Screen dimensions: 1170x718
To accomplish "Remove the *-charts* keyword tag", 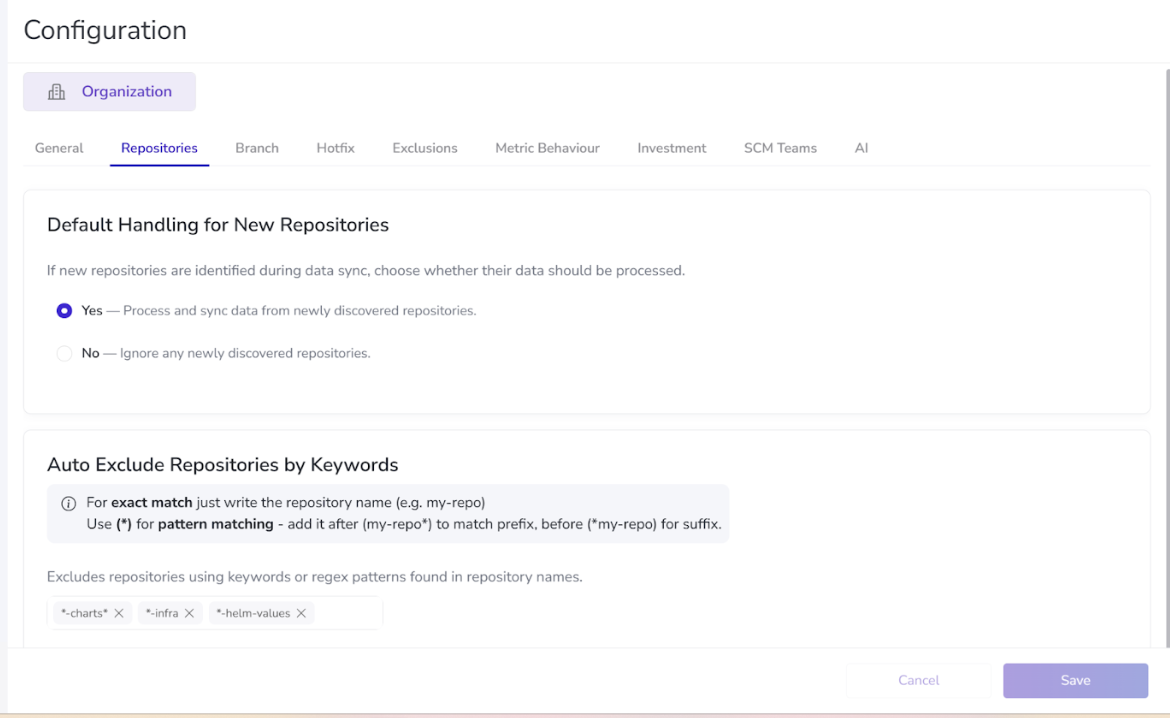I will 119,613.
